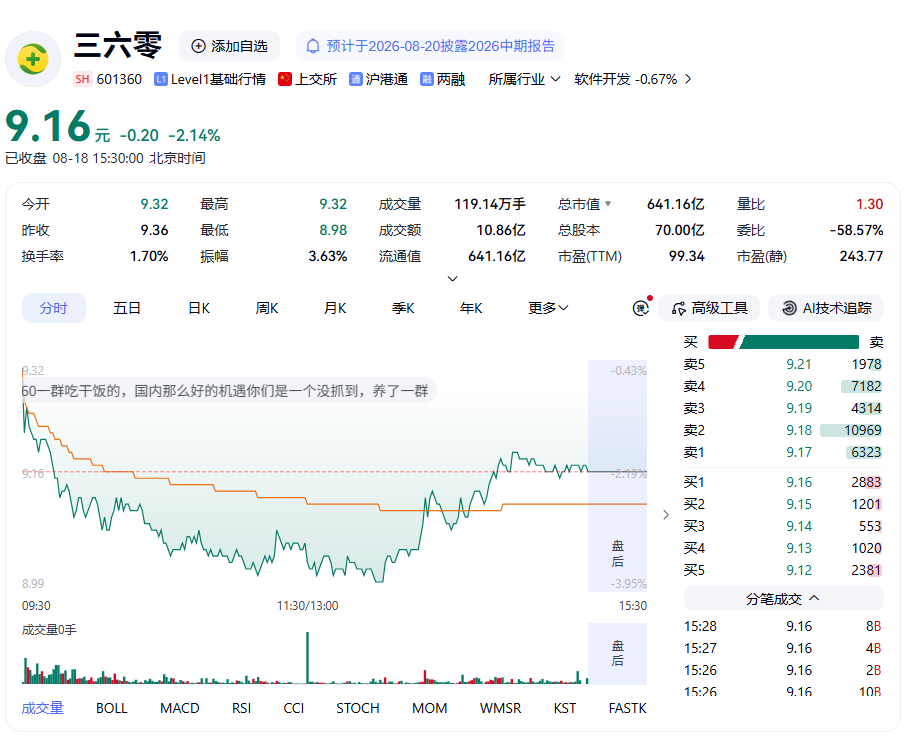Add stock to watchlist with 添加自选
The image size is (915, 745).
click(229, 46)
